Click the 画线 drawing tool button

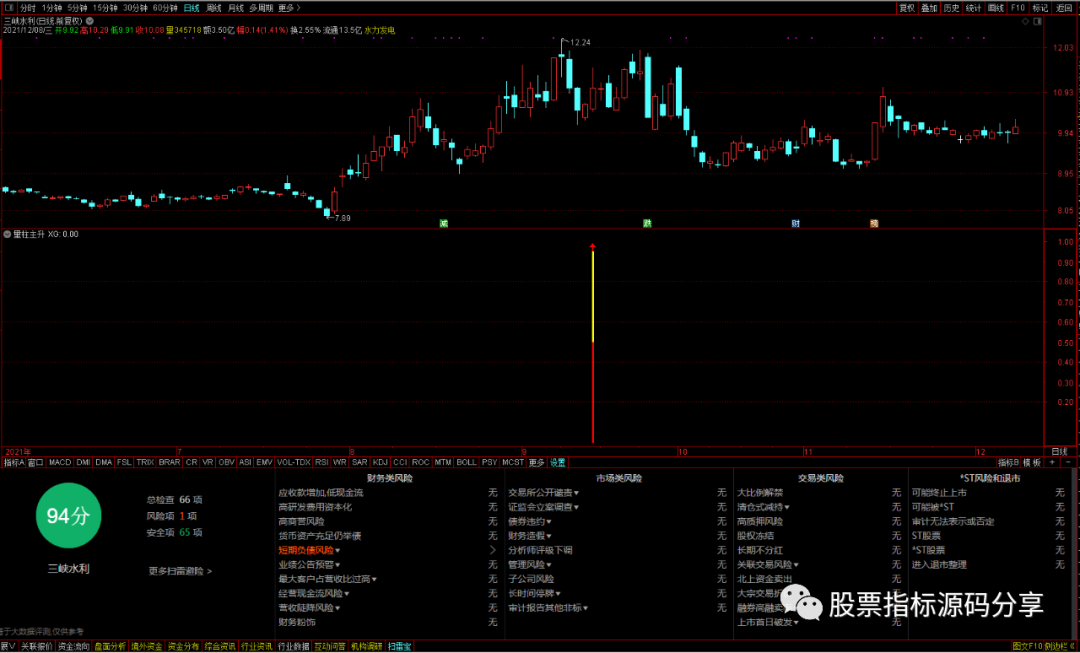(995, 8)
